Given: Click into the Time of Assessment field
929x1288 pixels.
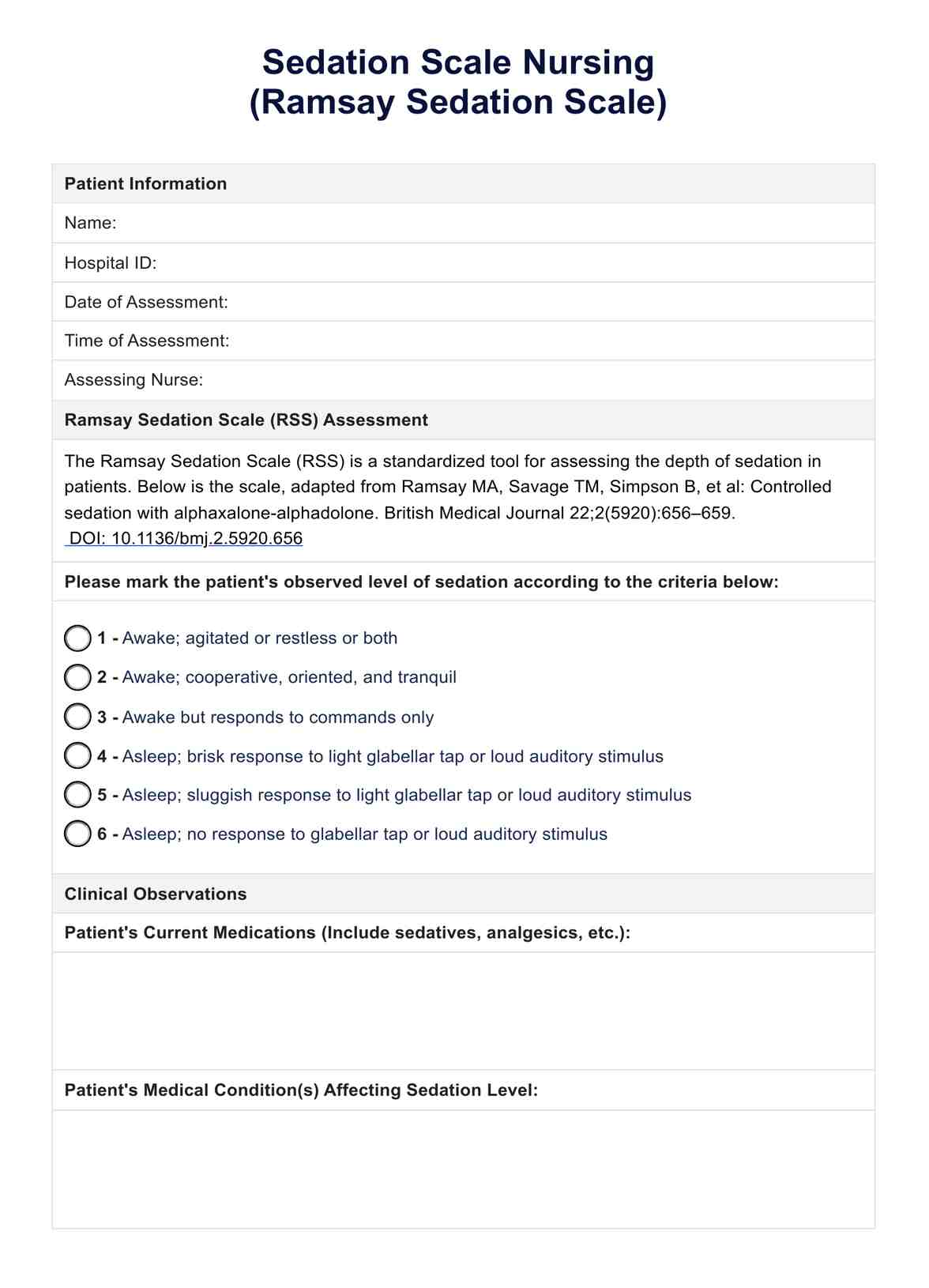Looking at the screenshot, I should [545, 341].
